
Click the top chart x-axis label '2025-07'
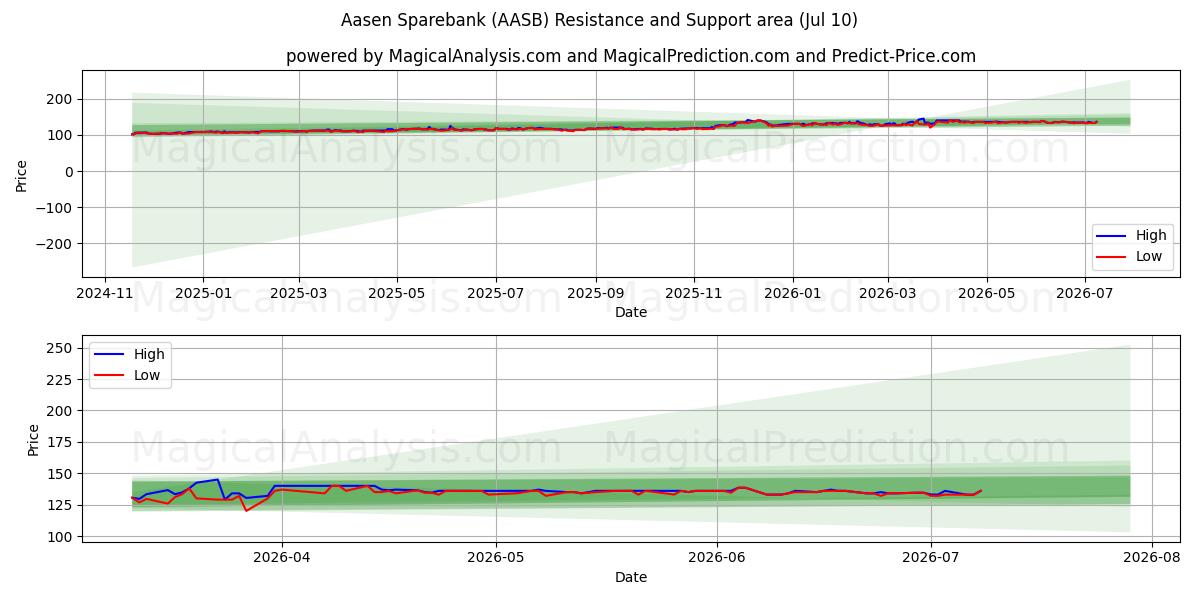pyautogui.click(x=495, y=295)
